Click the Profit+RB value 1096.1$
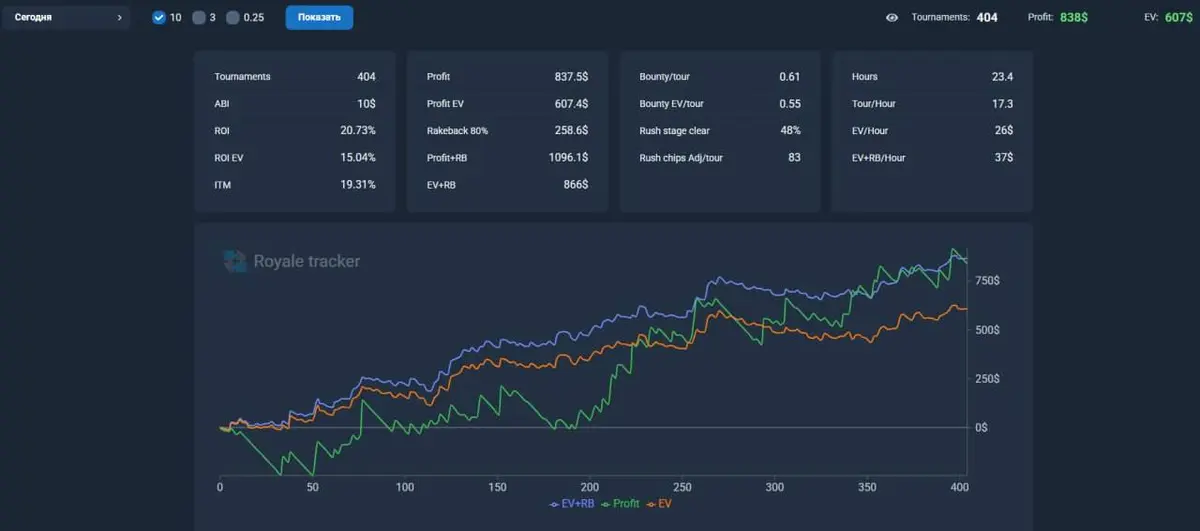This screenshot has height=531, width=1200. click(x=568, y=158)
